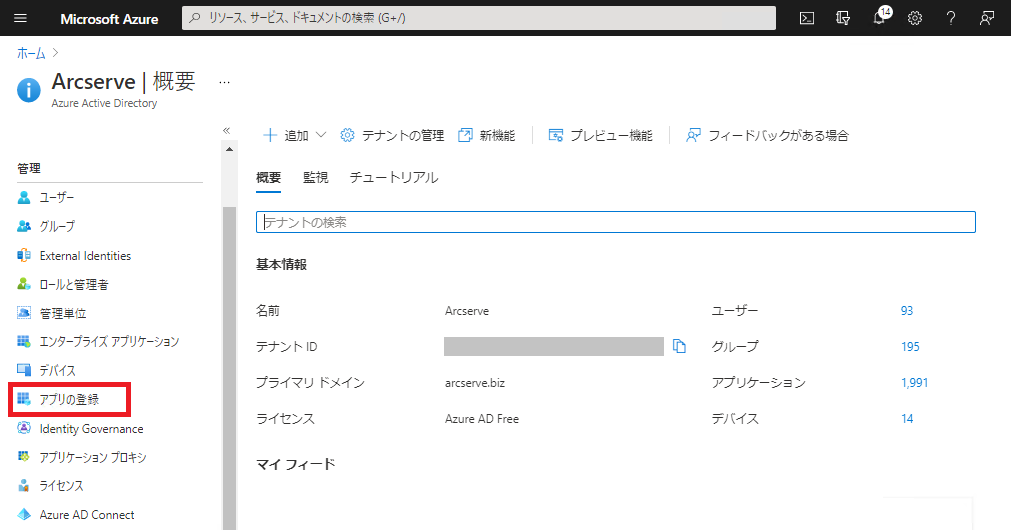Collapse sidebar with double chevron icon
Screen dimensions: 1011x530
point(226,130)
